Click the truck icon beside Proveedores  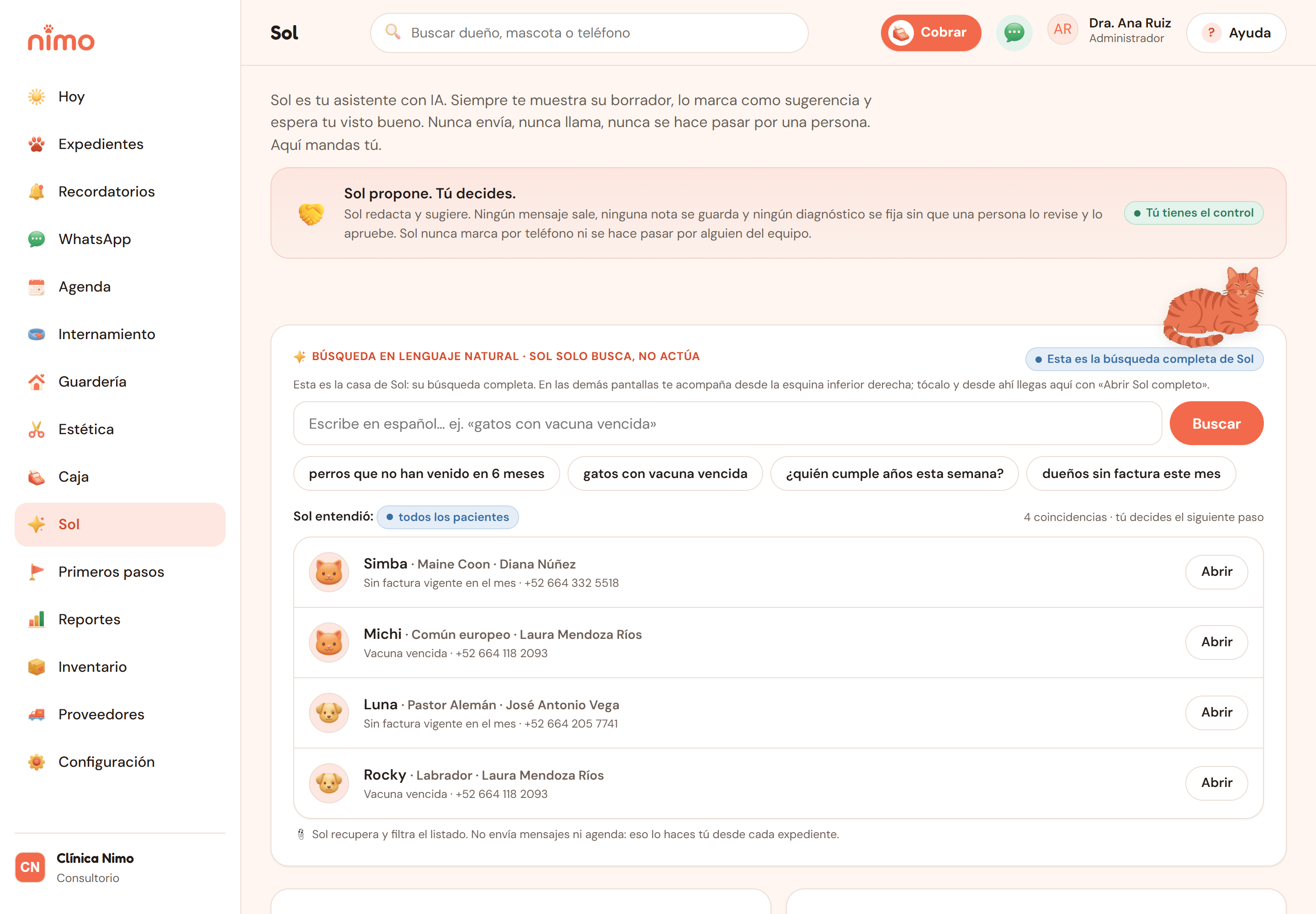point(37,715)
